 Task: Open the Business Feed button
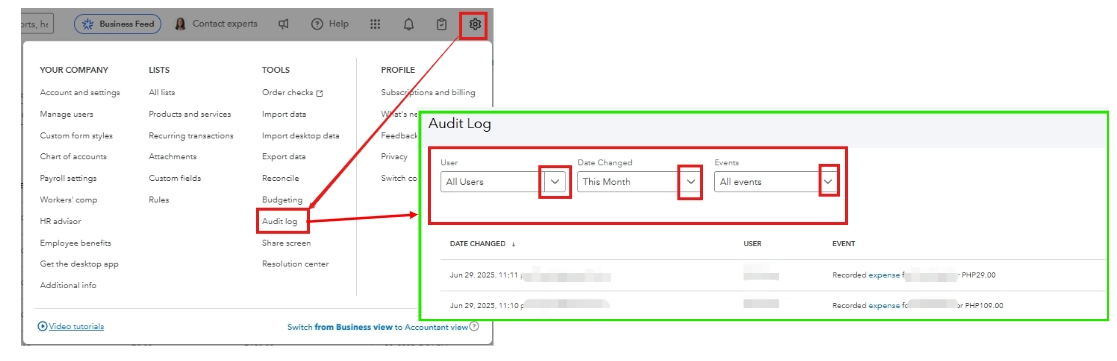pos(118,24)
